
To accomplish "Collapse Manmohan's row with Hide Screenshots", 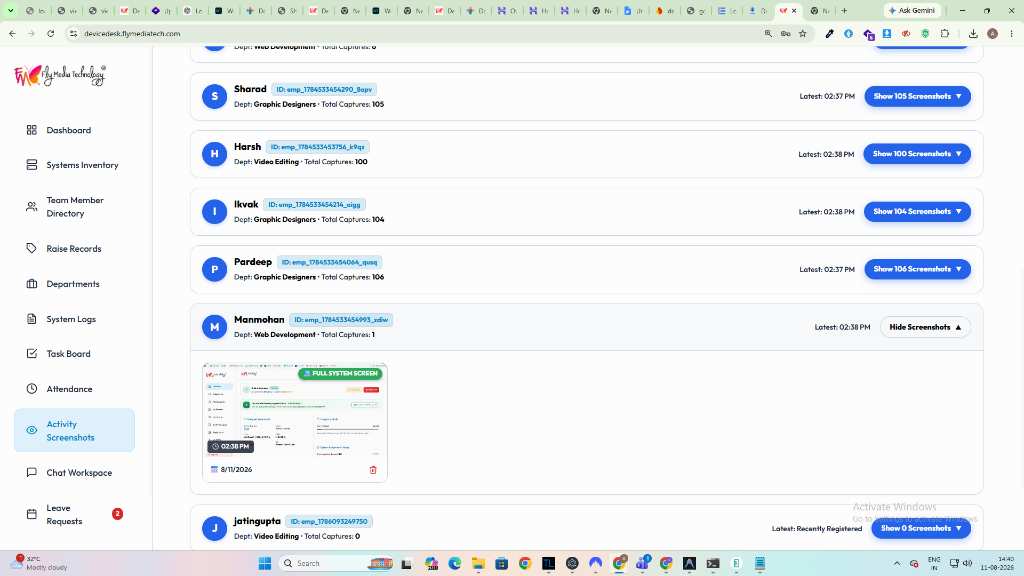I will 925,327.
